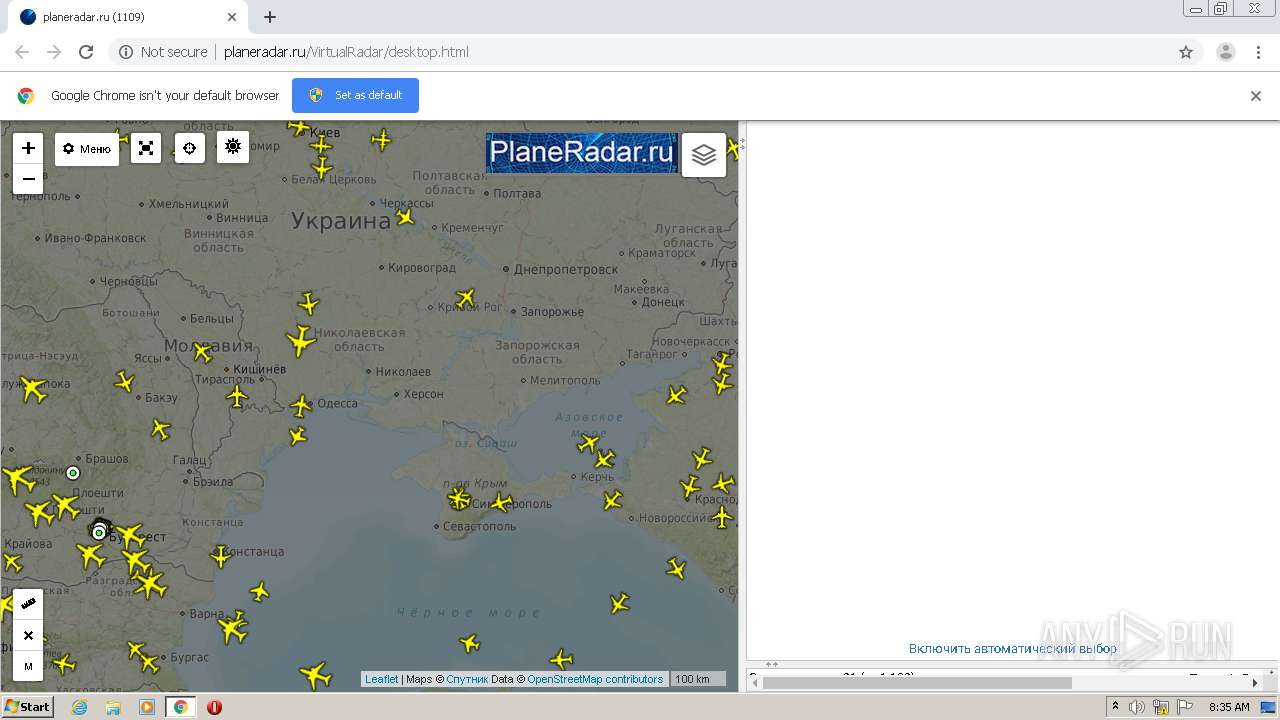1280x720 pixels.
Task: Open a new browser tab
Action: (x=270, y=17)
